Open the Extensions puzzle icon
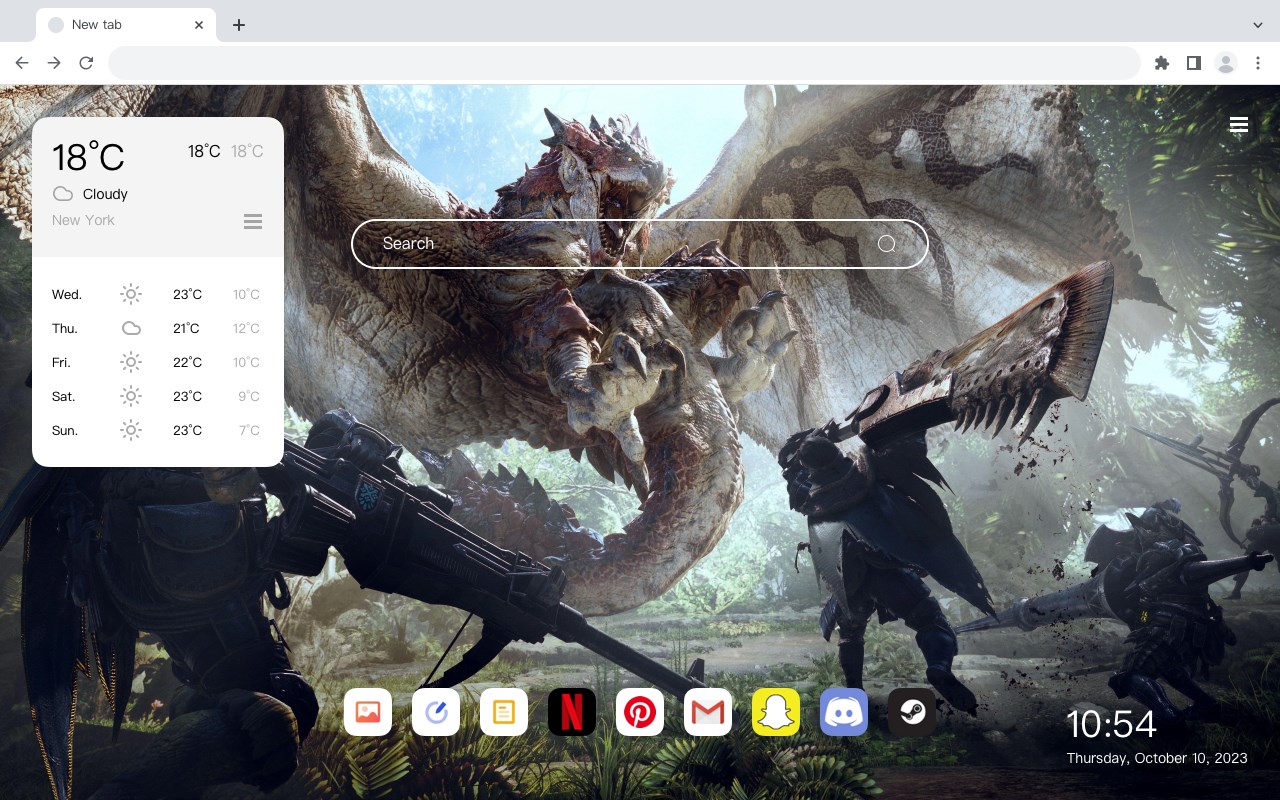This screenshot has width=1280, height=800. click(1162, 63)
